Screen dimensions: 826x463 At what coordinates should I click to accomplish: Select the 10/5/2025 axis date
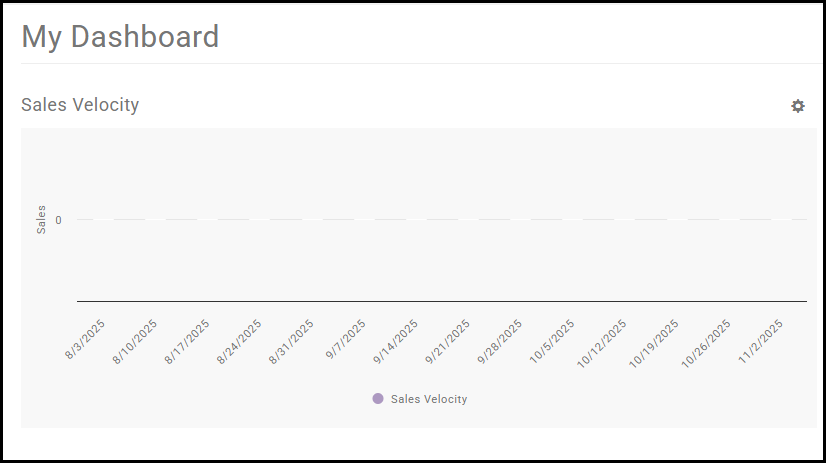click(x=551, y=341)
